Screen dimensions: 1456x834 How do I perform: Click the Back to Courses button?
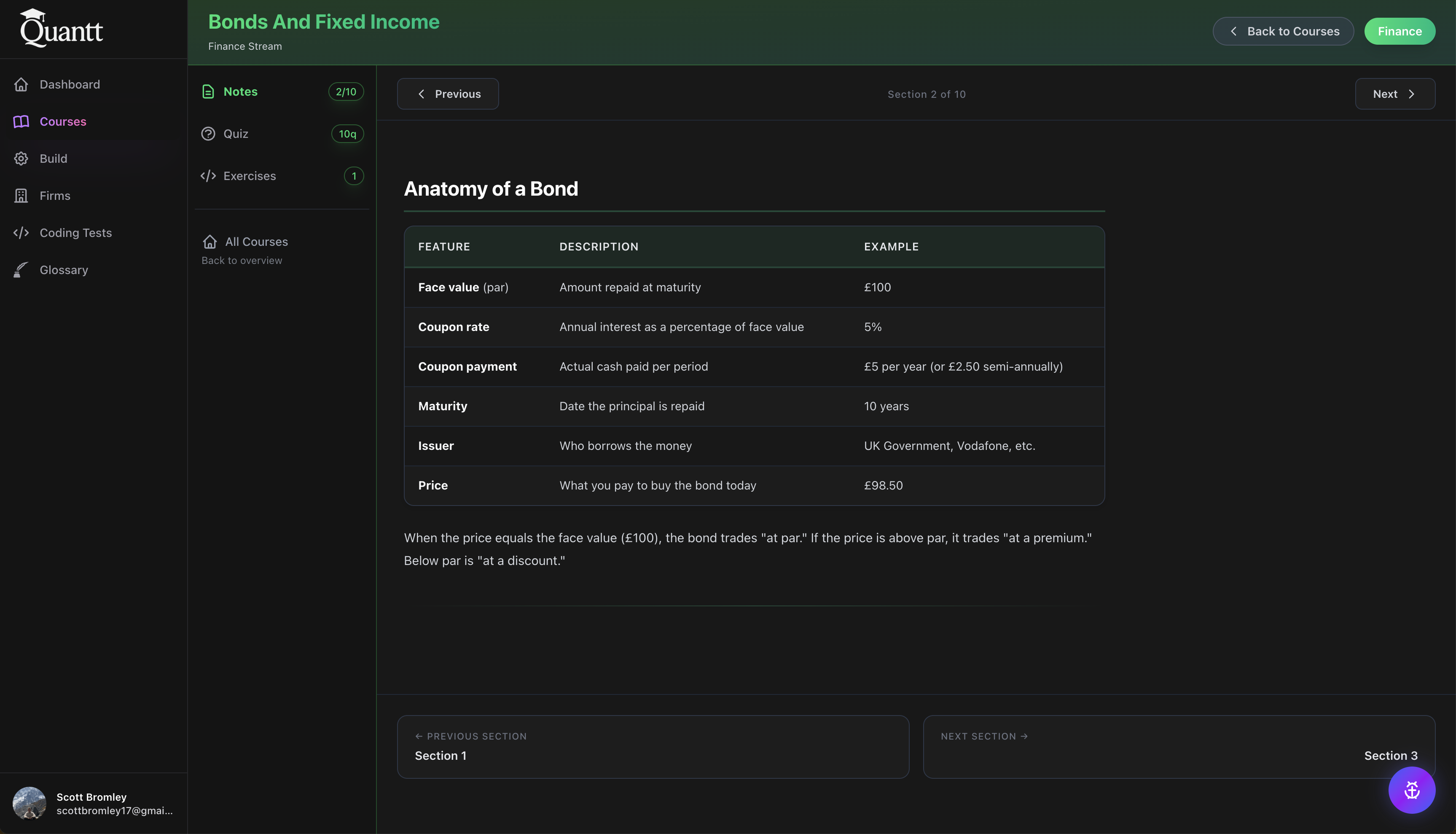pos(1283,31)
